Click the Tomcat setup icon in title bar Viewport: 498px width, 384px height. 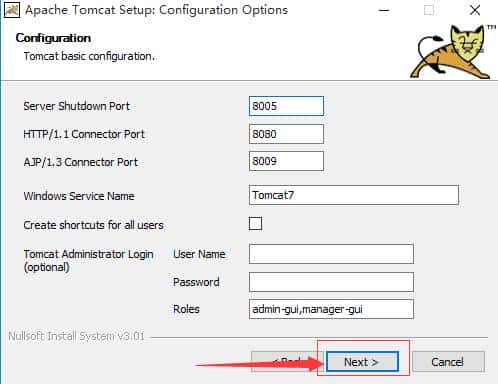[x=12, y=10]
